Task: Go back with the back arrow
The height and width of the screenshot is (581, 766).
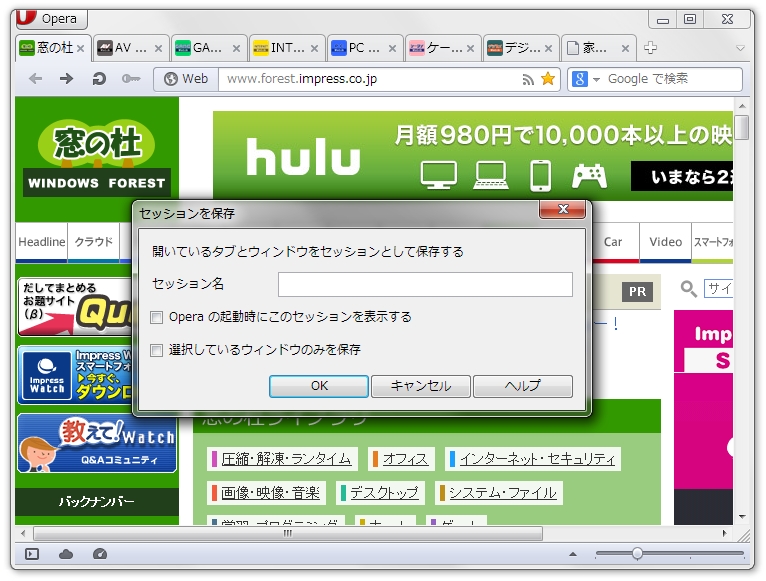Action: pos(35,79)
